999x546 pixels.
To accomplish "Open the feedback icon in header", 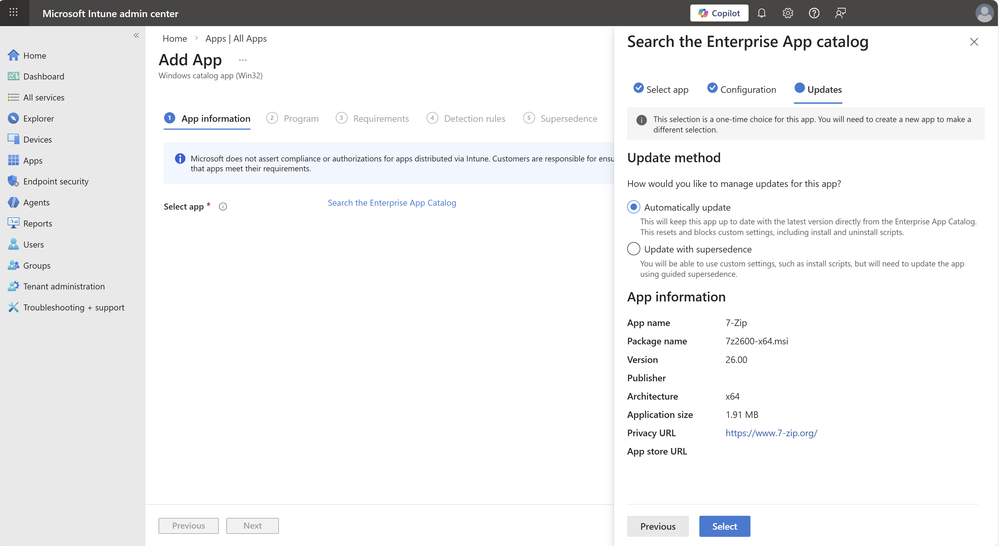I will point(840,13).
